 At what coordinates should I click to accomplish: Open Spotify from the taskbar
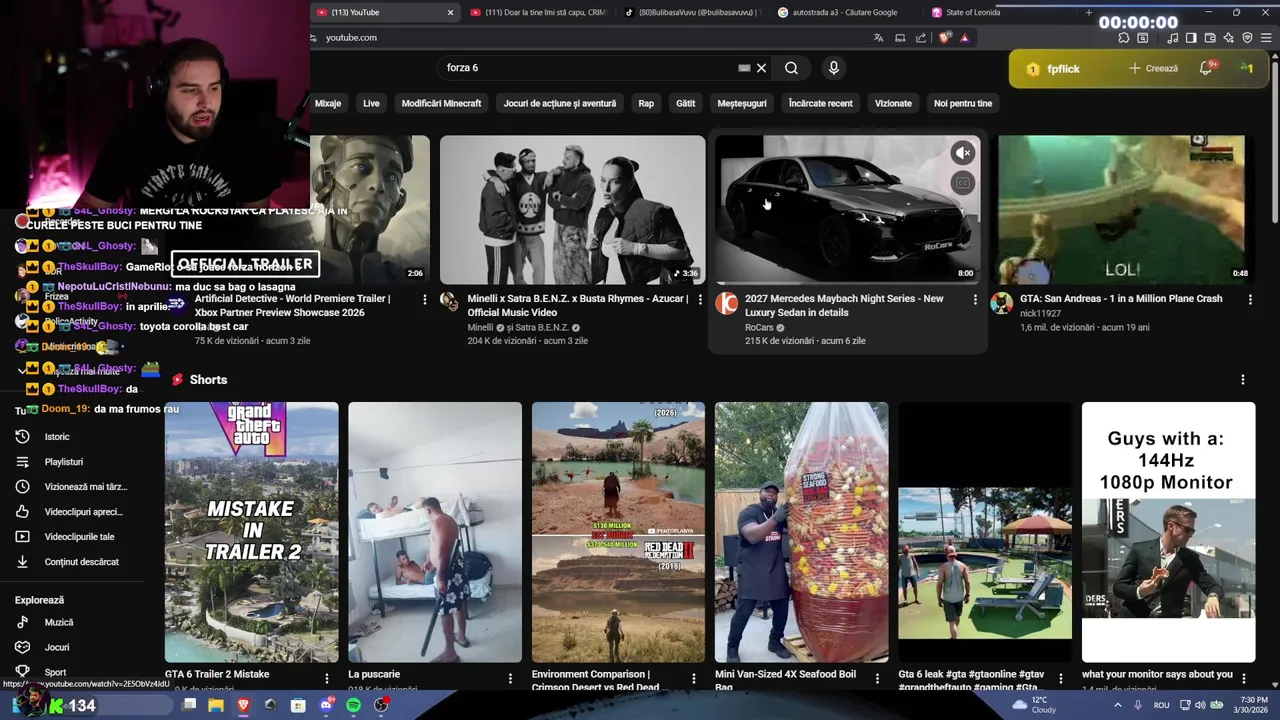(353, 705)
